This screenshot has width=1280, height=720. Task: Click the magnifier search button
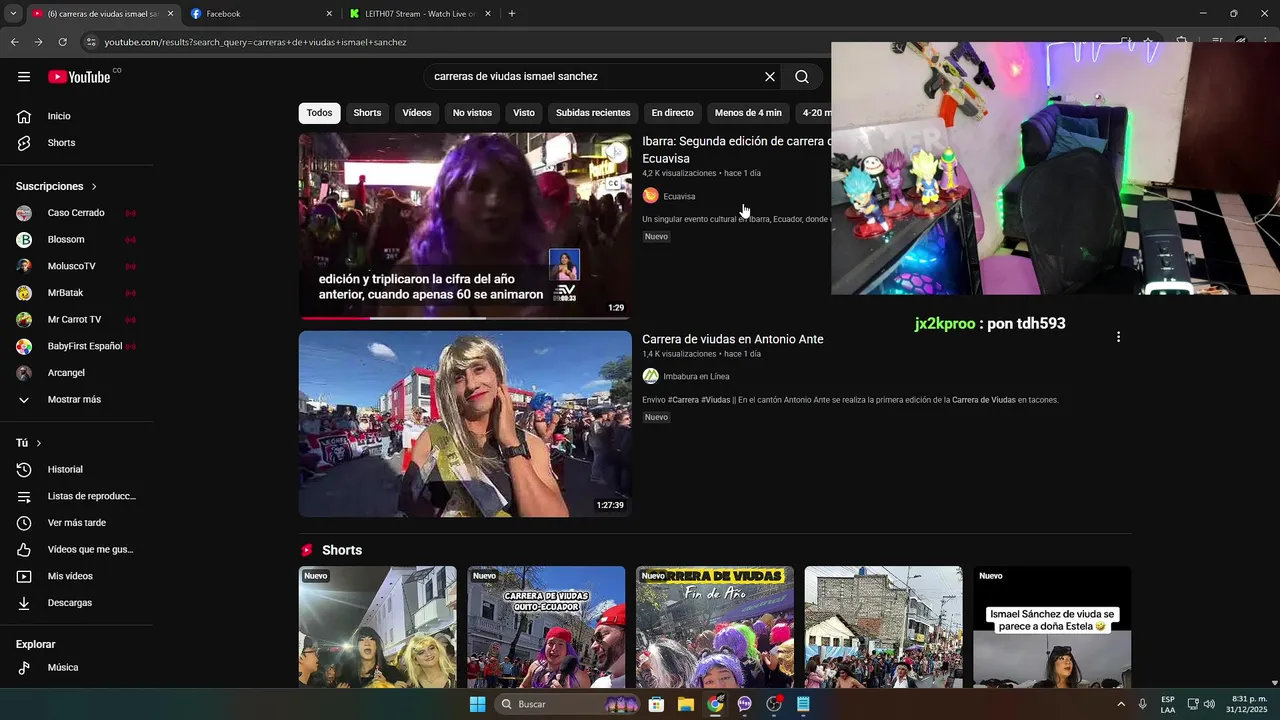(802, 77)
